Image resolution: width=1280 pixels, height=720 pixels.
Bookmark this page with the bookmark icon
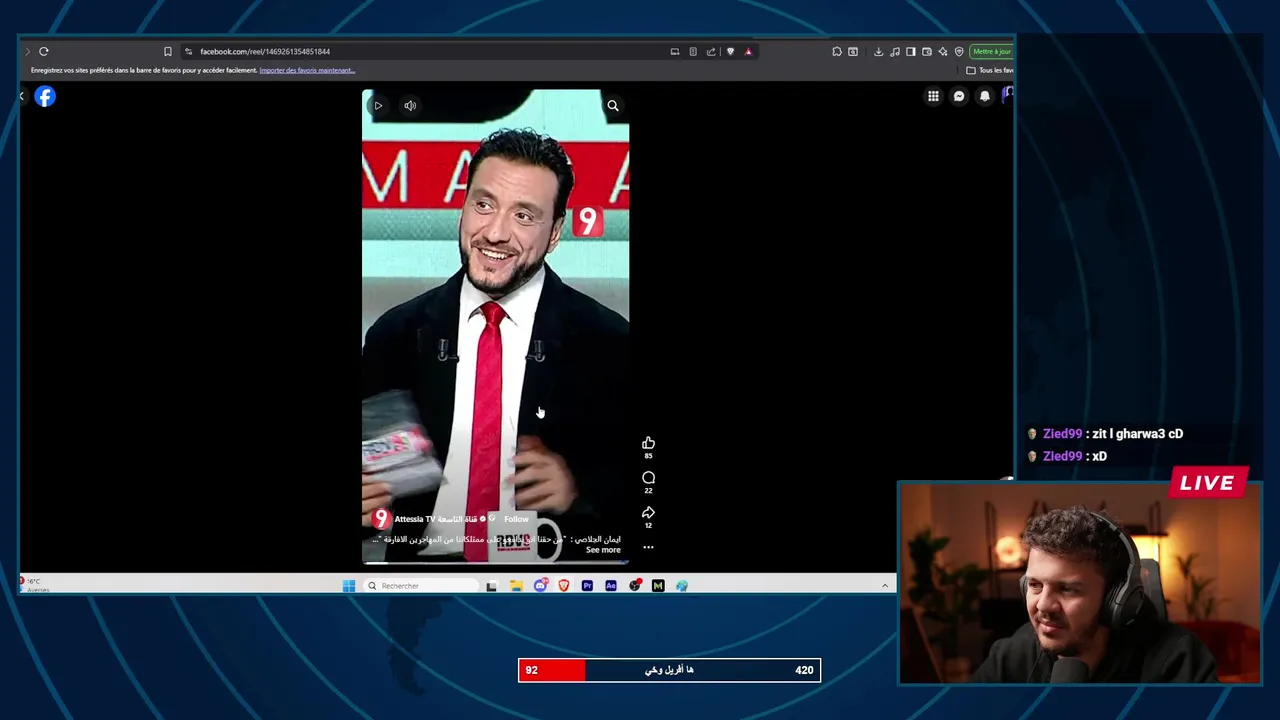pyautogui.click(x=168, y=51)
